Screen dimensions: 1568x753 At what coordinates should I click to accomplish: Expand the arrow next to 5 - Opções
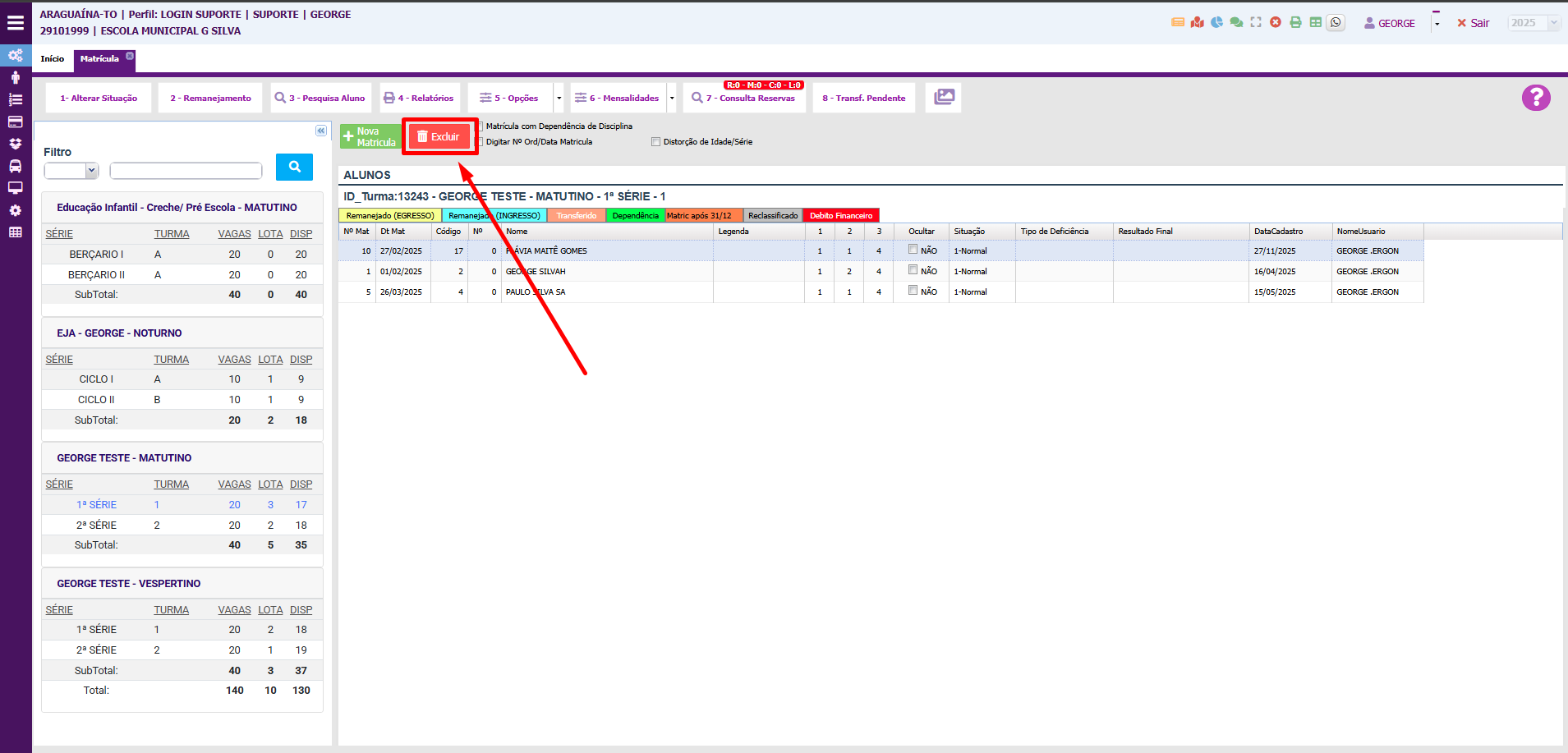[x=559, y=99]
